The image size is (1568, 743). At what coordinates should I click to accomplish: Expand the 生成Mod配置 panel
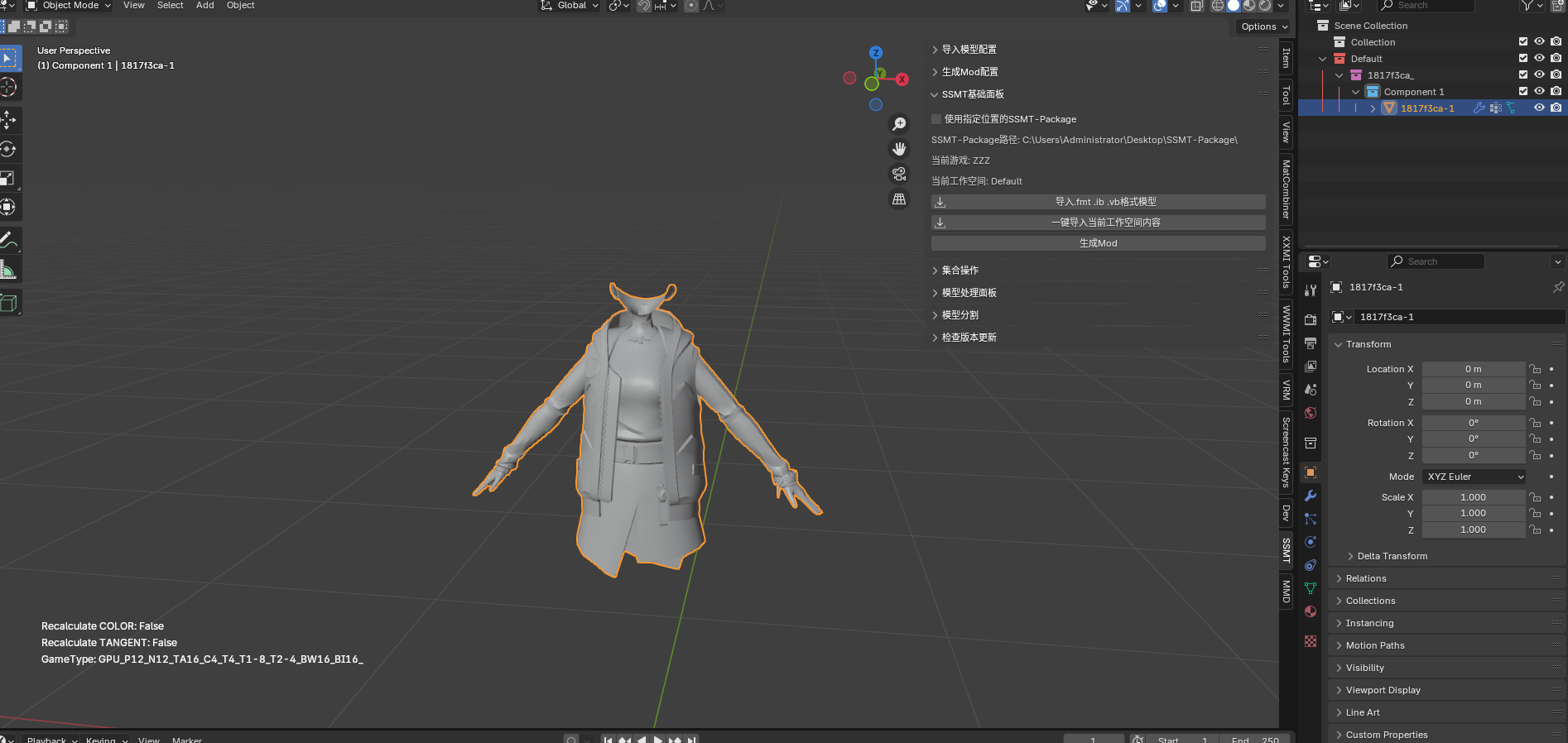969,72
